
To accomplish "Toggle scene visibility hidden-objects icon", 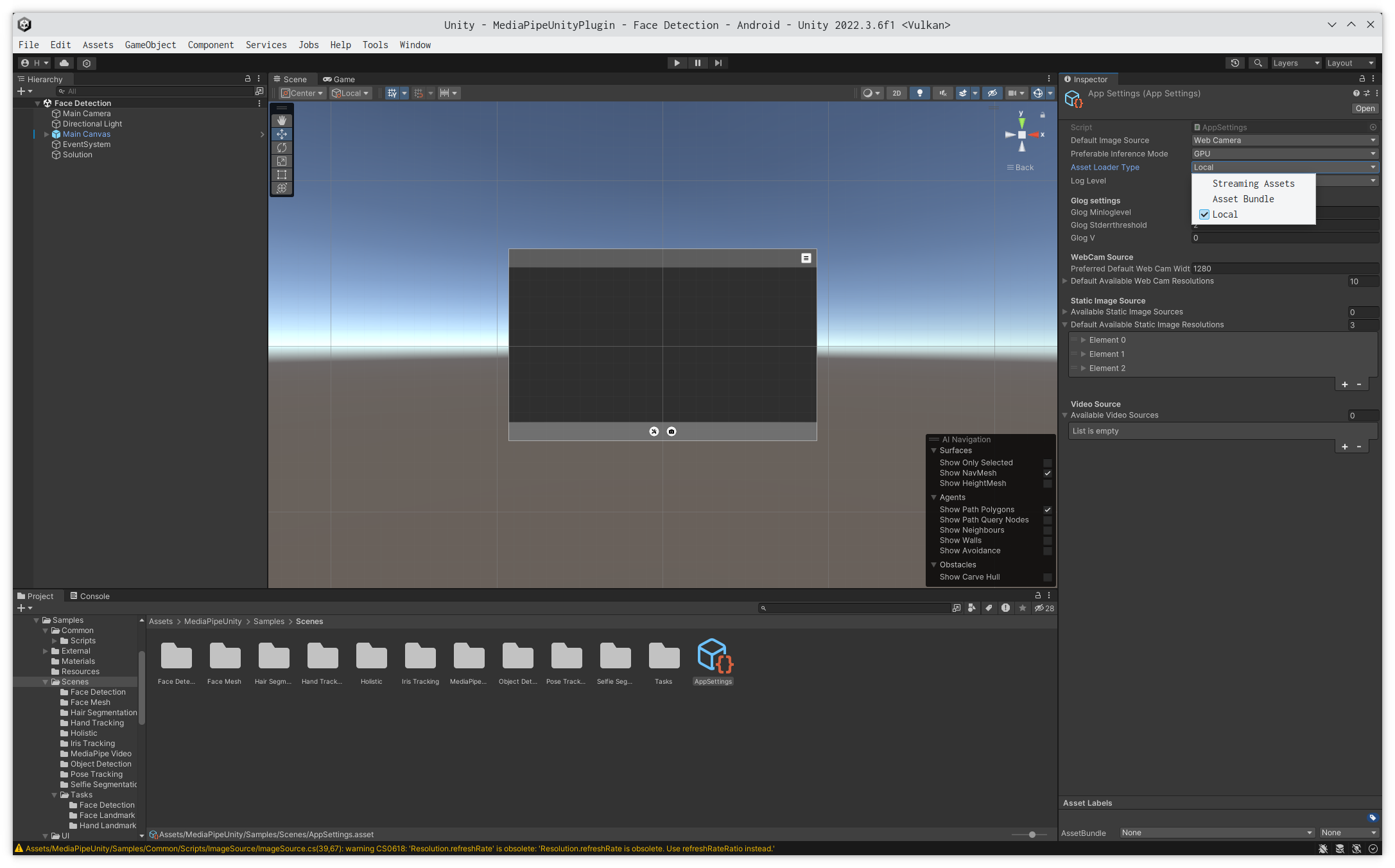I will [x=992, y=93].
